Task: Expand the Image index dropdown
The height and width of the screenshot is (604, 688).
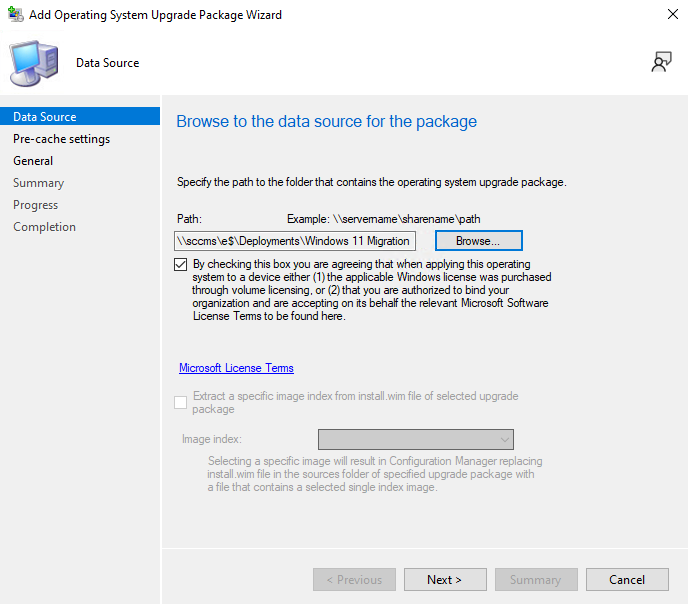Action: 415,439
